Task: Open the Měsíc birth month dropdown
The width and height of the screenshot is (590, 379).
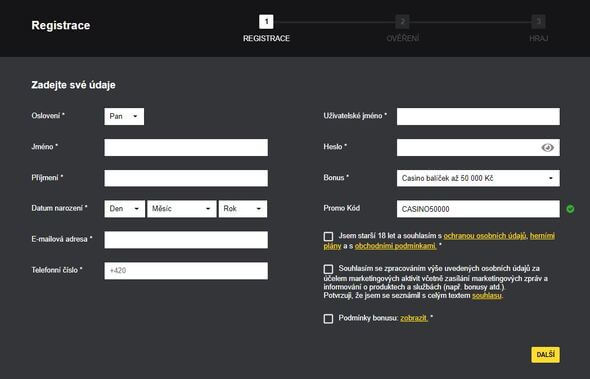Action: 182,209
